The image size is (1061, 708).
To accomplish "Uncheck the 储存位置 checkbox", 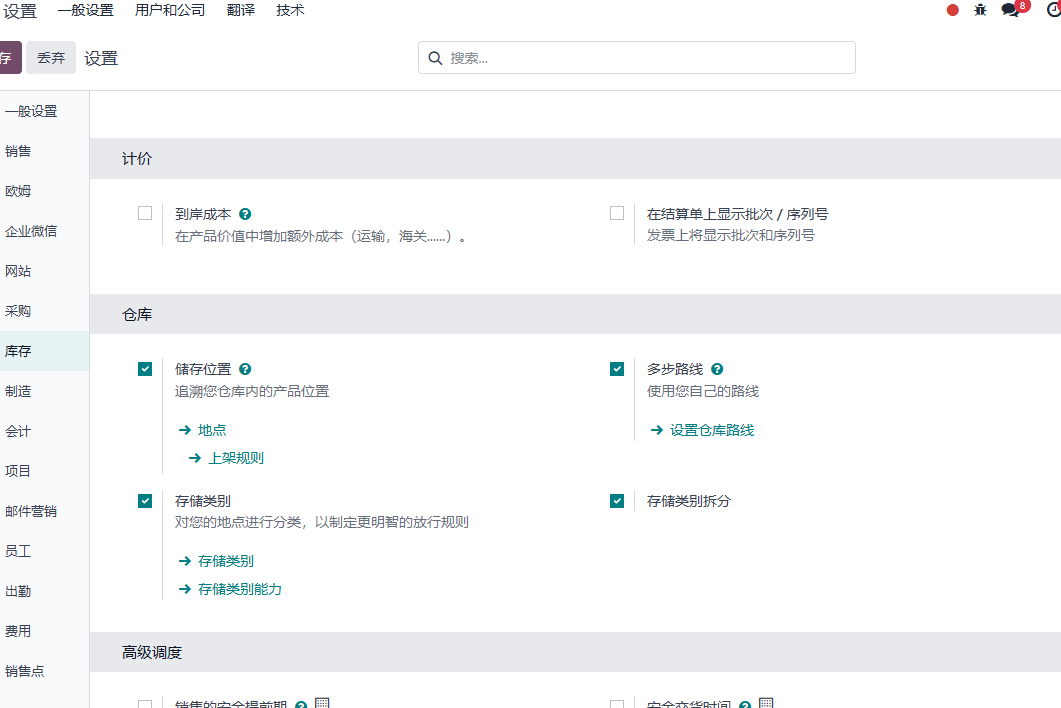I will click(x=145, y=369).
